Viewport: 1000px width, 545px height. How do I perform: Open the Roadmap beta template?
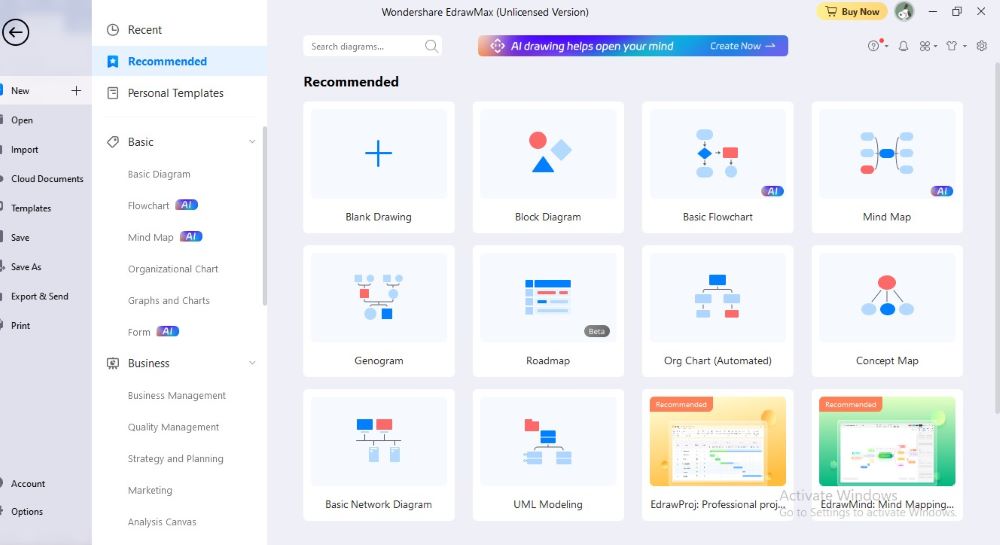(x=548, y=311)
